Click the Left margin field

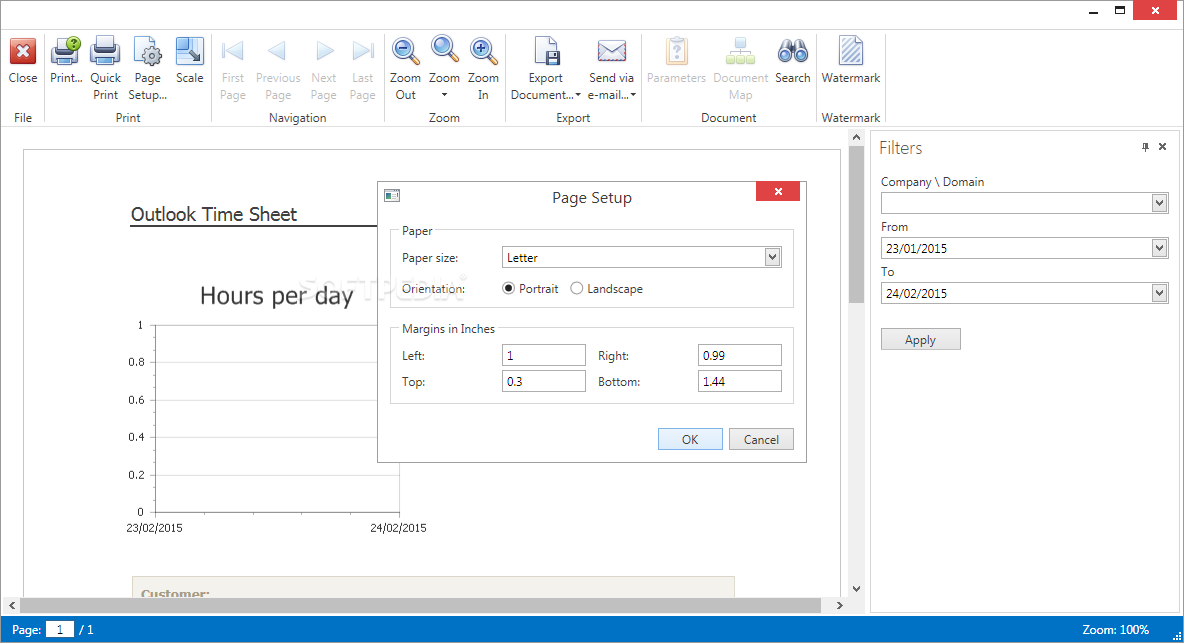click(x=544, y=355)
